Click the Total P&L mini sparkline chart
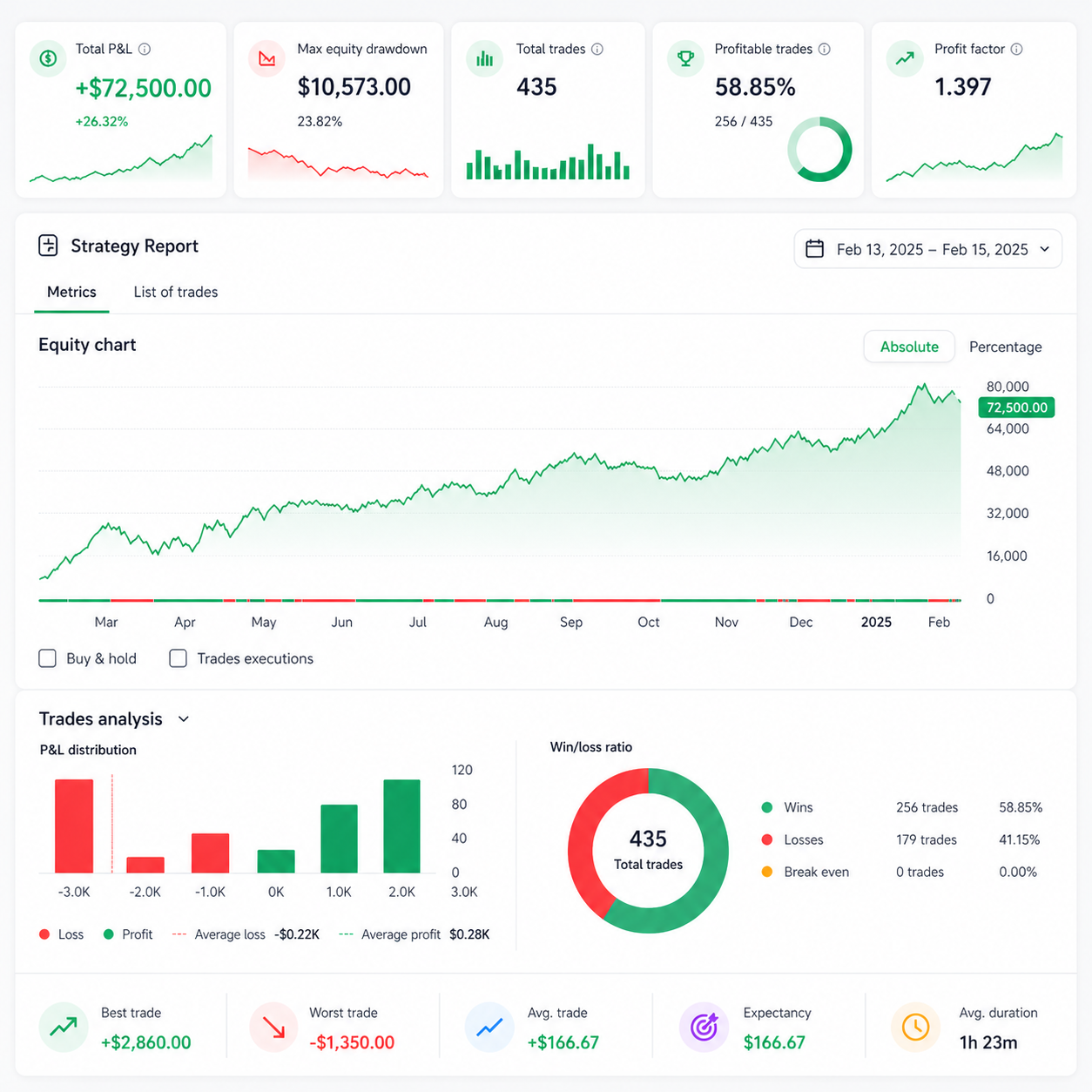Viewport: 1092px width, 1092px height. click(121, 159)
